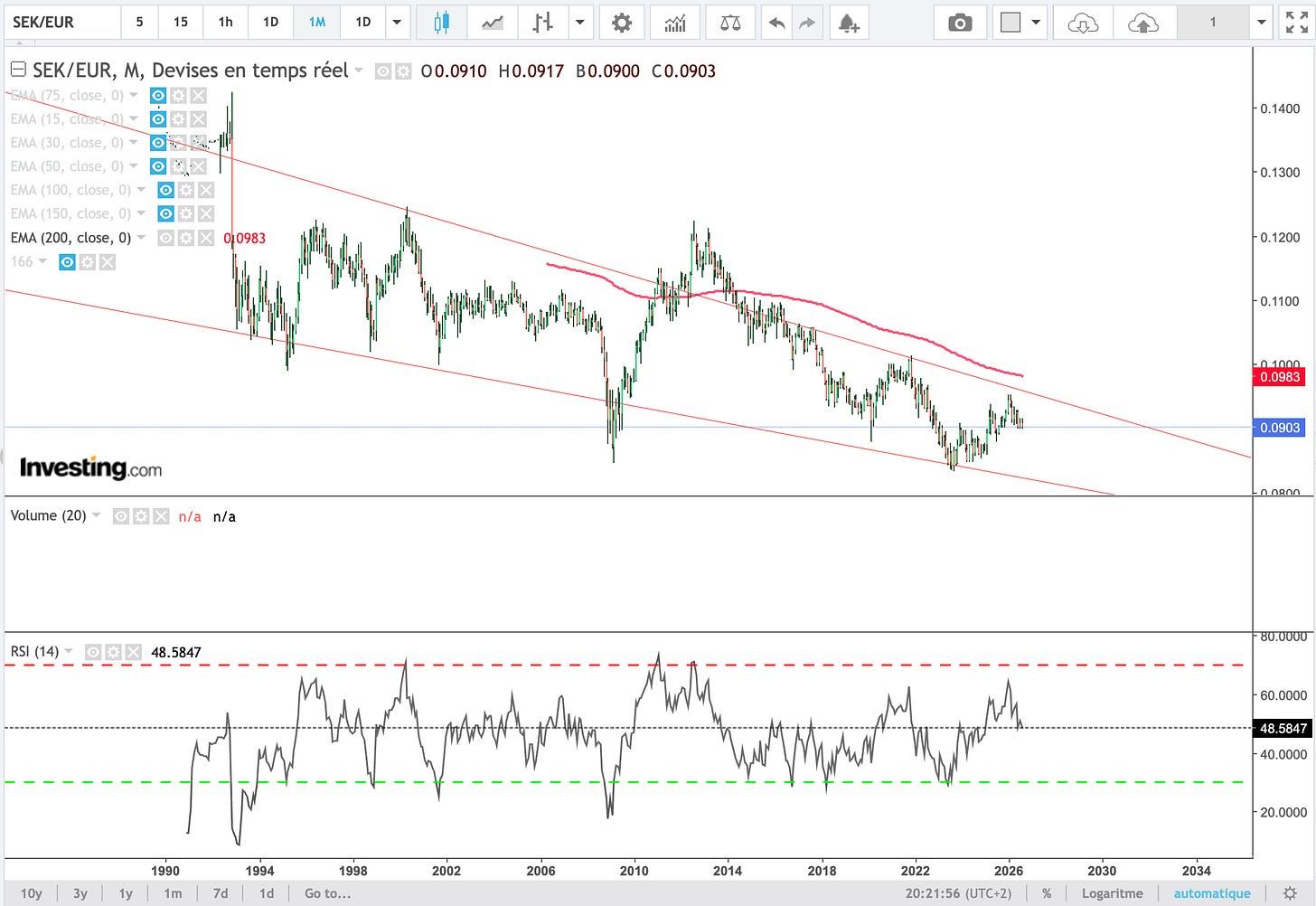Show EMA (30, close, 0) via eye icon

158,143
